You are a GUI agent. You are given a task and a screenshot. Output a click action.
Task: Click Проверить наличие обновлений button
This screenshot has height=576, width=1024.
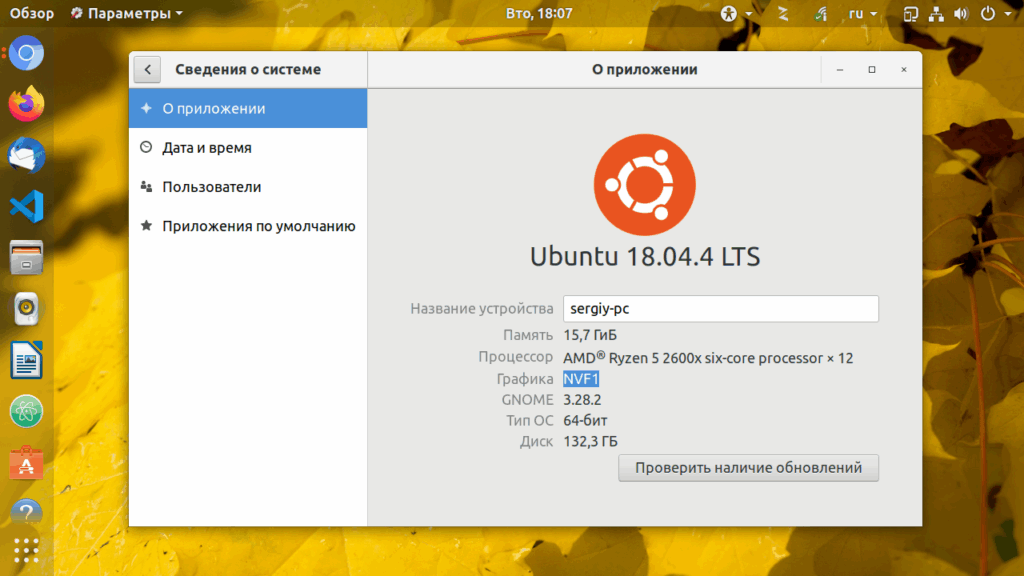(748, 468)
